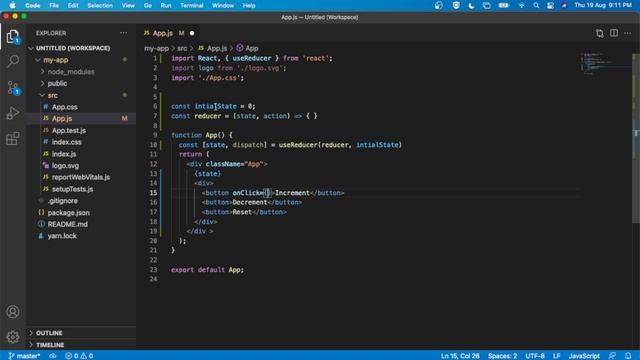Open notifications bell in status bar

pyautogui.click(x=628, y=356)
